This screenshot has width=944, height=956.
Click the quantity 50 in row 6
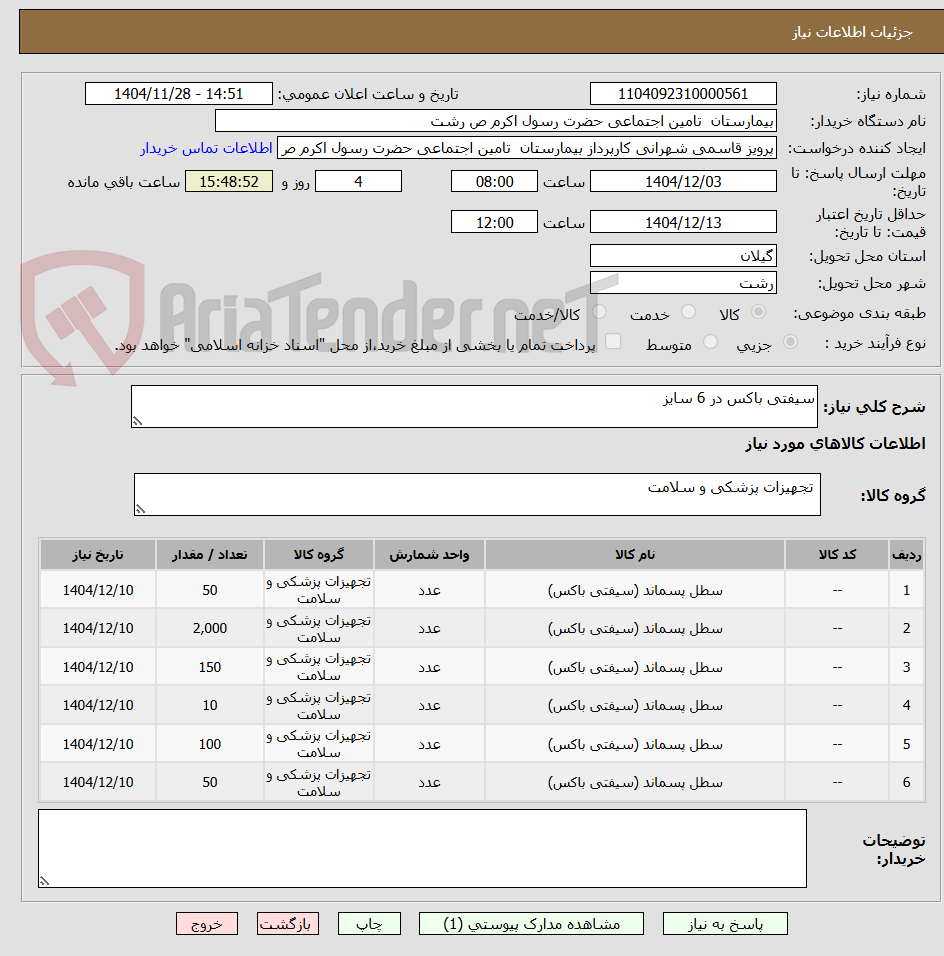point(210,782)
